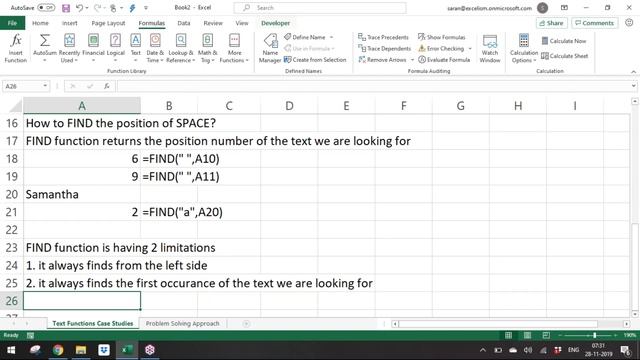Select the Text Functions Case Studies sheet
The image size is (640, 360).
[93, 324]
